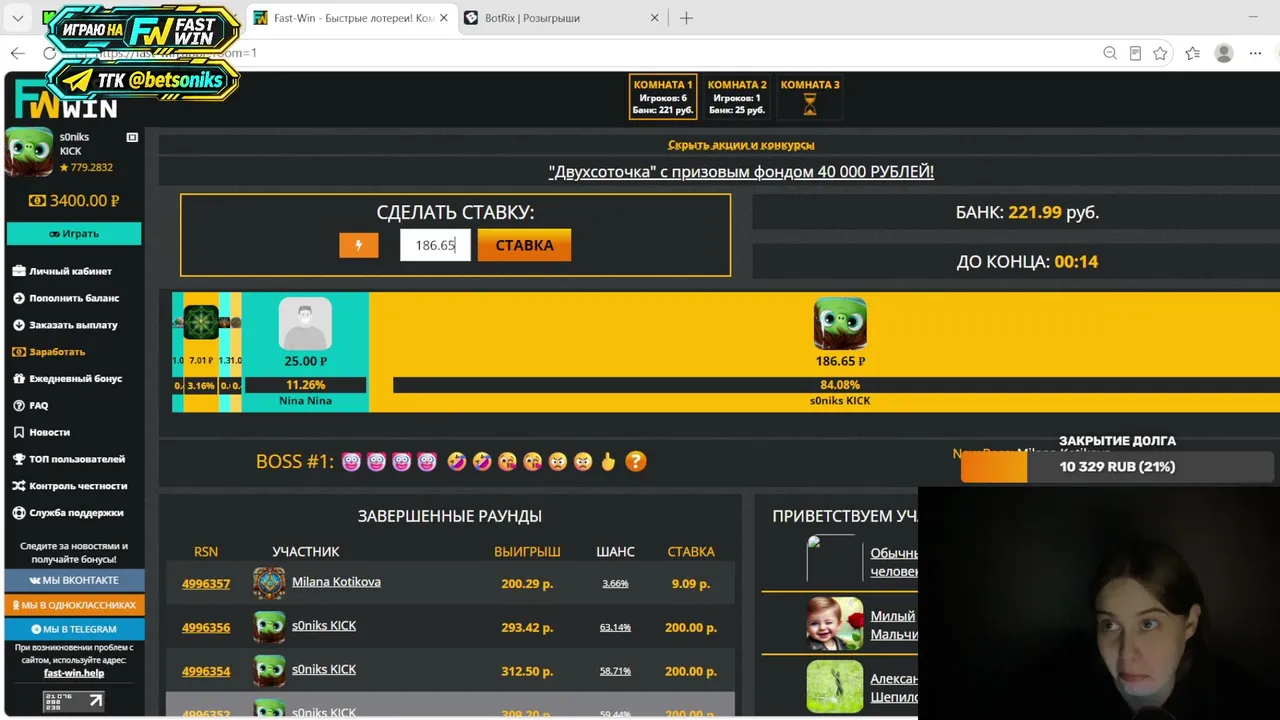This screenshot has height=720, width=1280.
Task: Open the fast-win.help link
Action: coord(74,673)
